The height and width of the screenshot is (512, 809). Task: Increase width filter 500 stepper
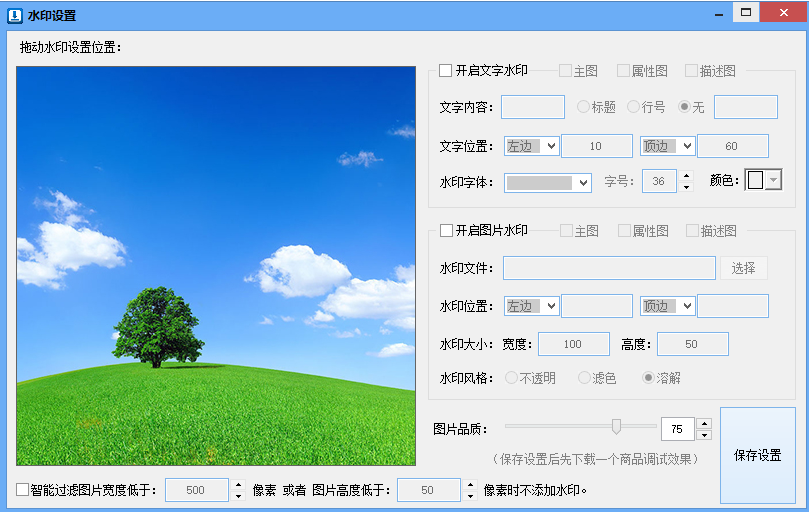(238, 485)
